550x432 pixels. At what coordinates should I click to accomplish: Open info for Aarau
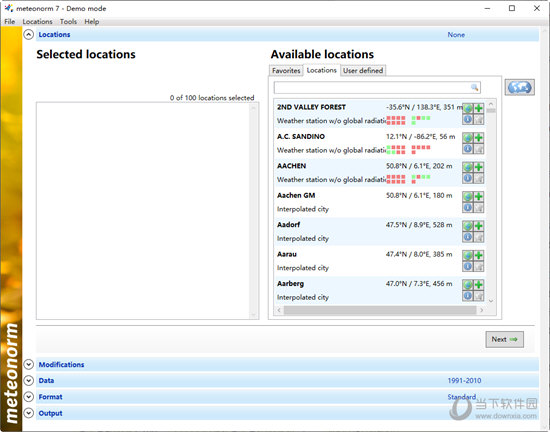468,267
